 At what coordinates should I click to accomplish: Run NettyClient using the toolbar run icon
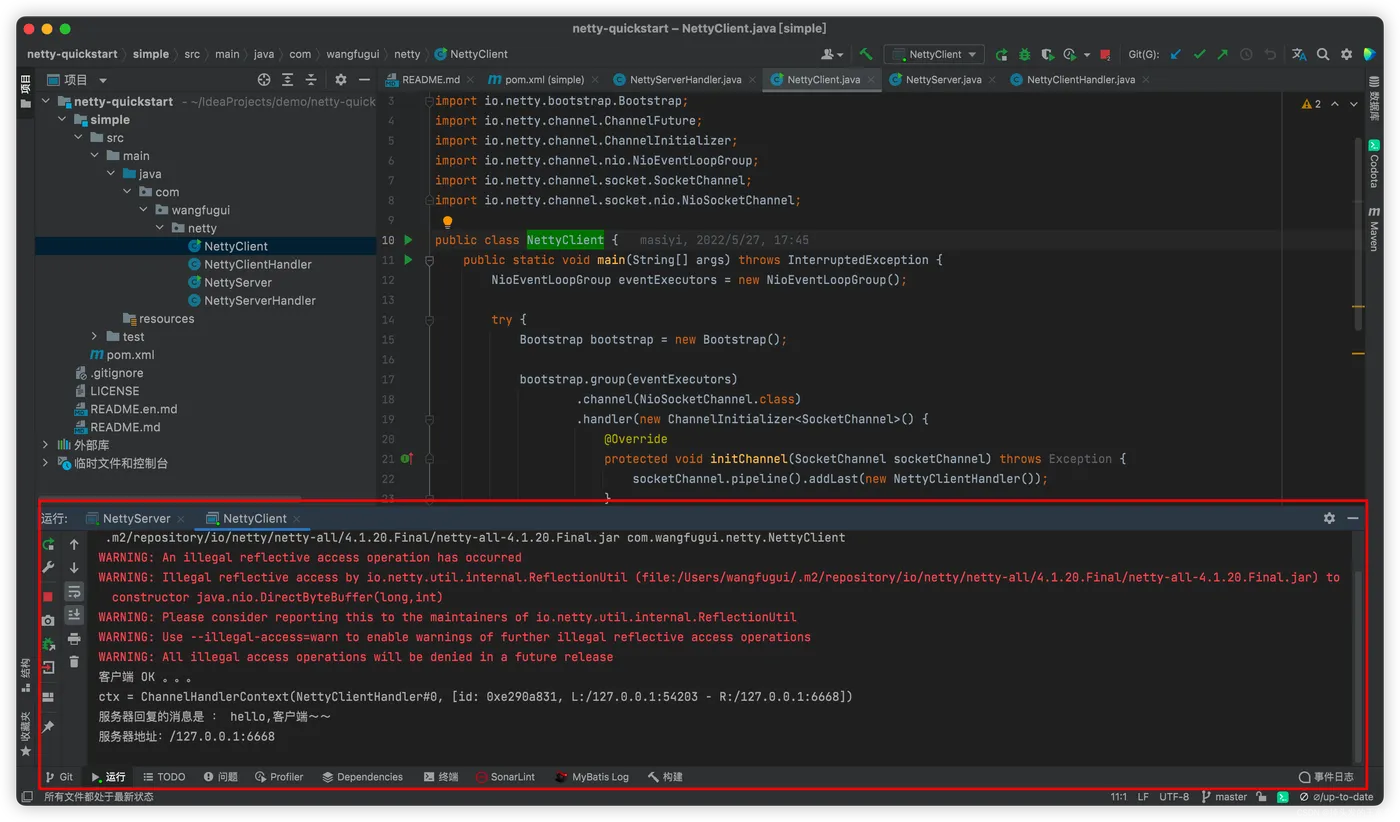1001,54
